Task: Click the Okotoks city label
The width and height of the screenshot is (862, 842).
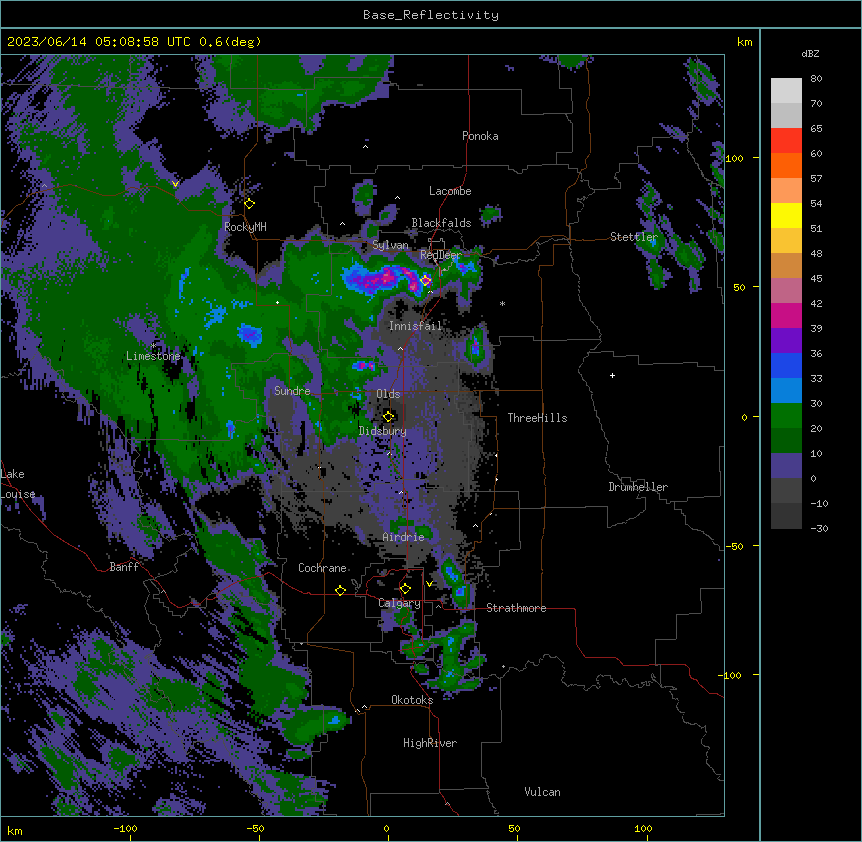Action: [412, 700]
